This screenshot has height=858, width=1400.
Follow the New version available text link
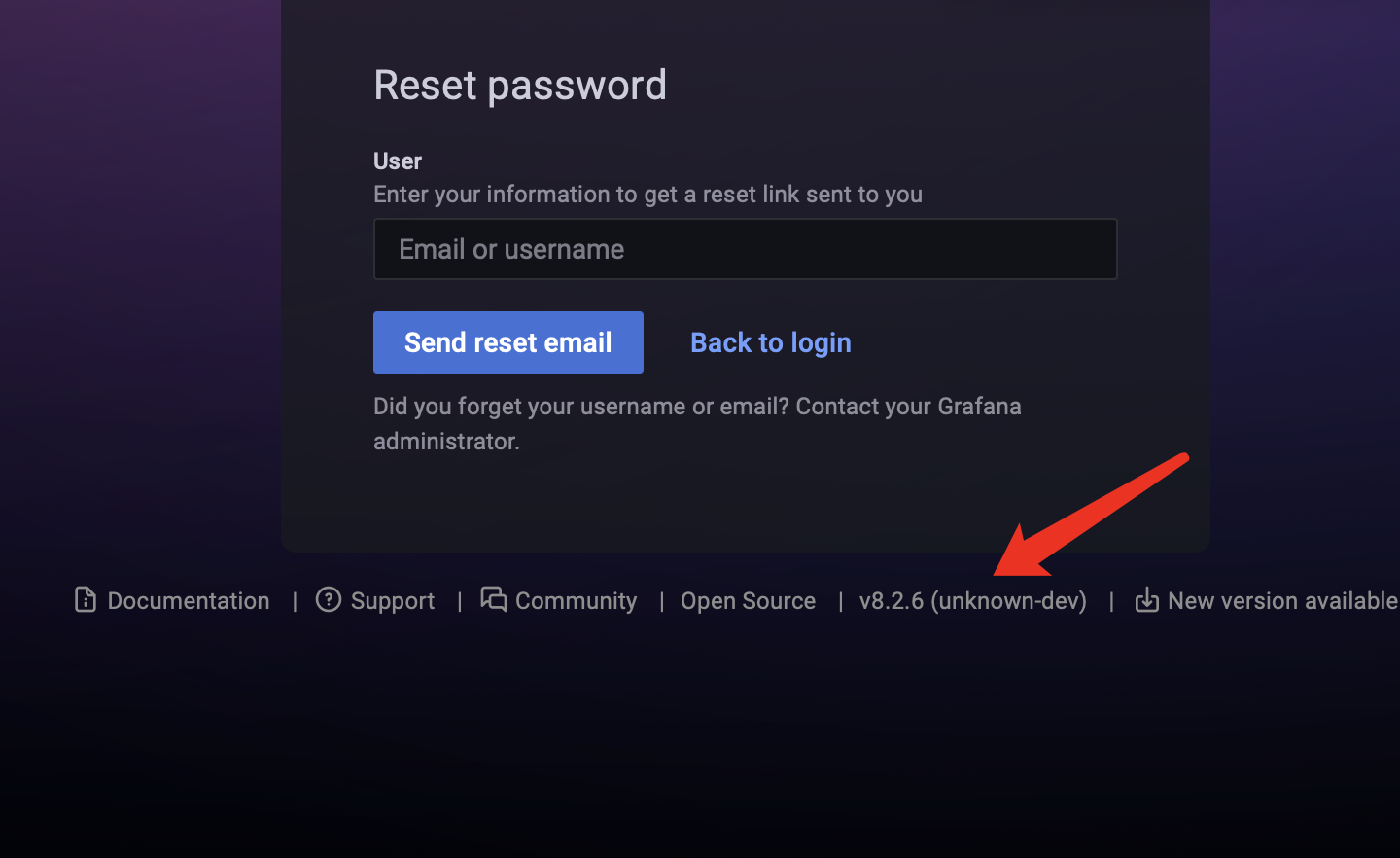pyautogui.click(x=1282, y=601)
